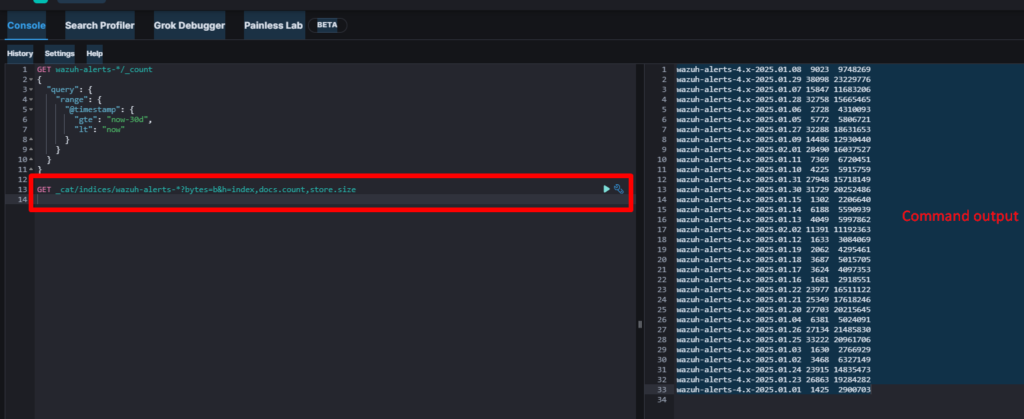Viewport: 1024px width, 419px height.
Task: Select output row wazuh-alerts-4.x-2025.01.21
Action: pos(773,300)
